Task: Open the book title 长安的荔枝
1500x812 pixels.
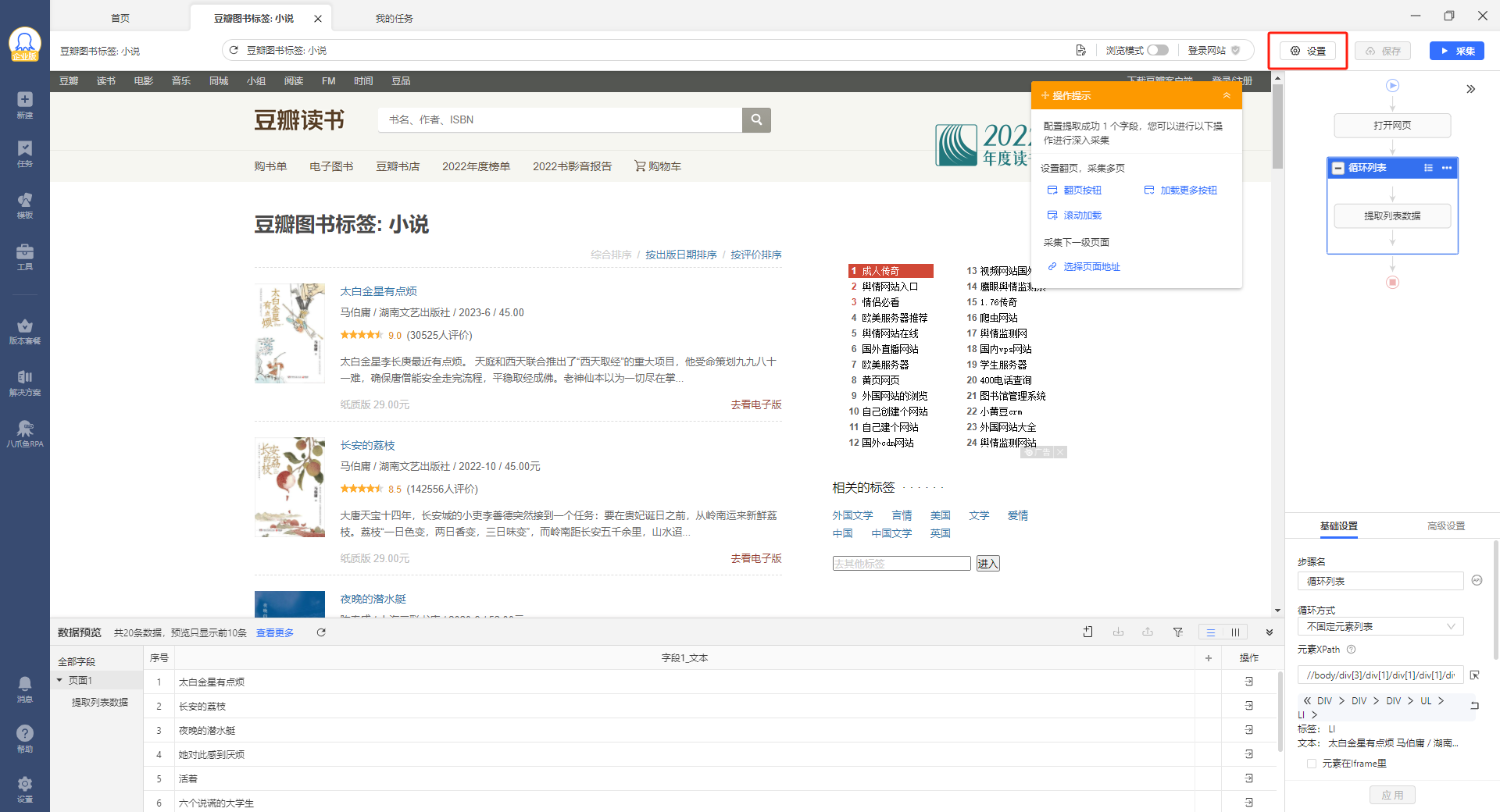Action: click(x=367, y=445)
